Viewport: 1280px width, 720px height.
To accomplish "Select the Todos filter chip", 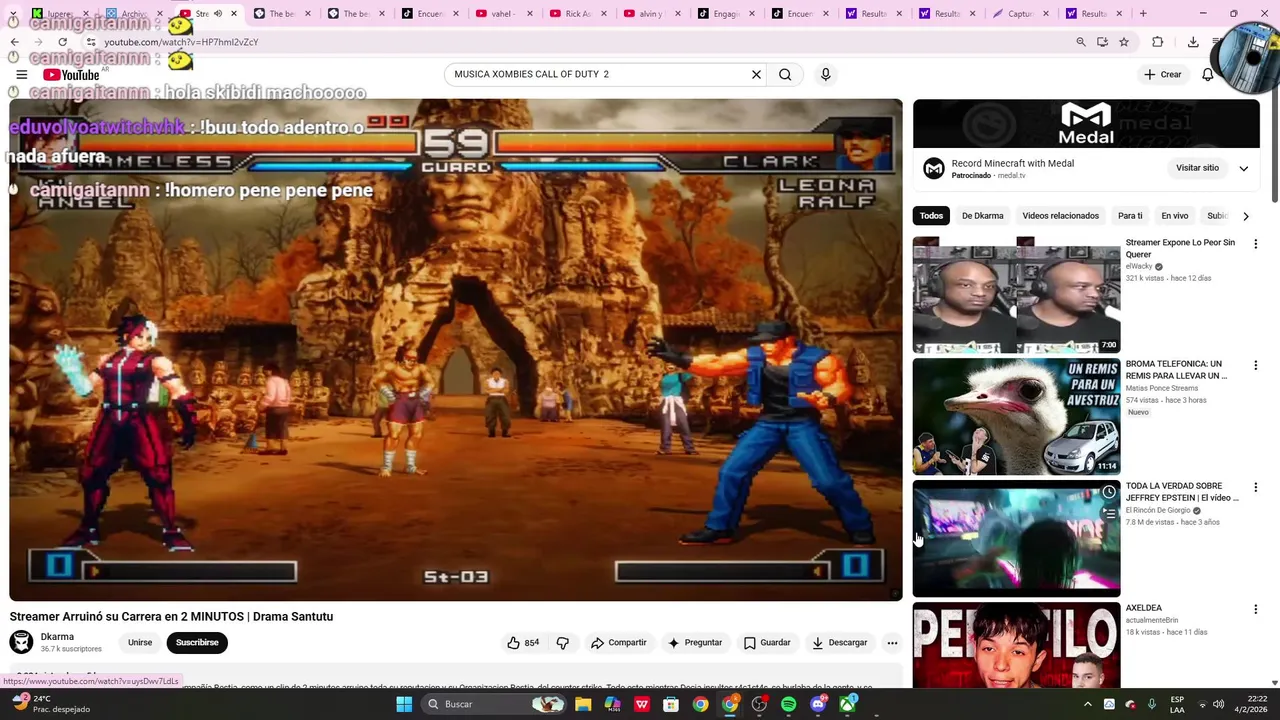I will coord(931,216).
